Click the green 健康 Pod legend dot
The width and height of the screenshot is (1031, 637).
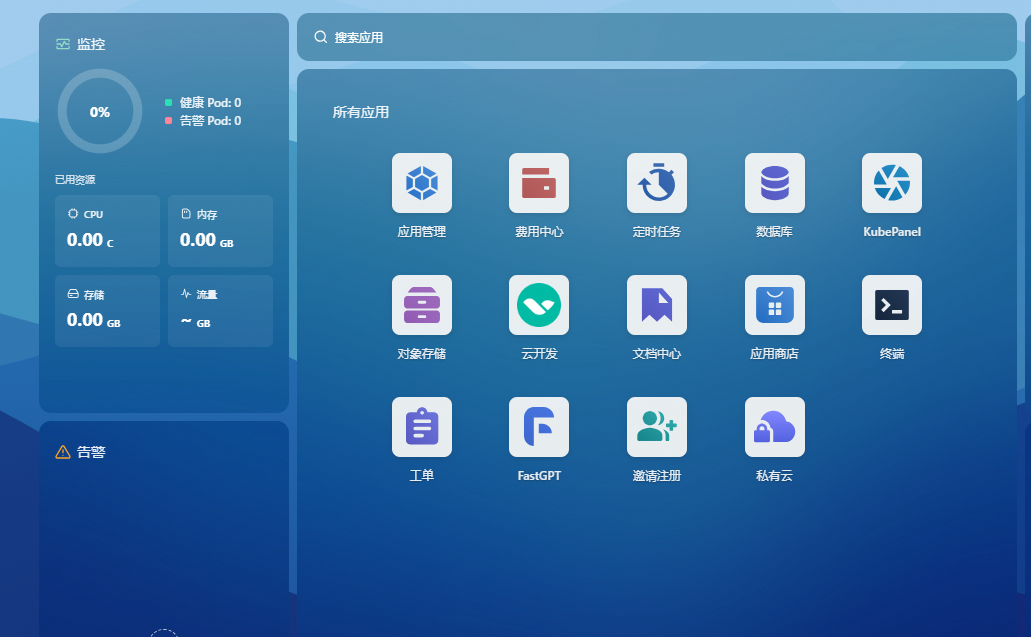(x=168, y=103)
